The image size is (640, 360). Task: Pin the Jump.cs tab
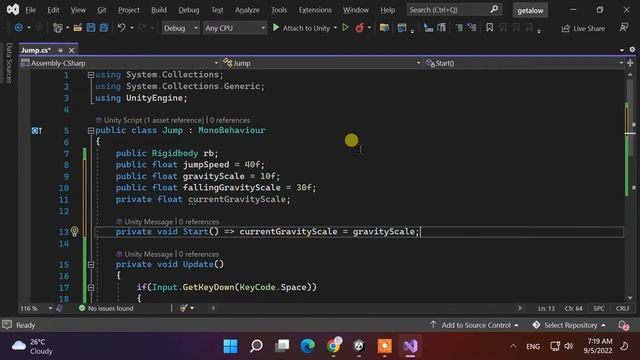pos(60,50)
